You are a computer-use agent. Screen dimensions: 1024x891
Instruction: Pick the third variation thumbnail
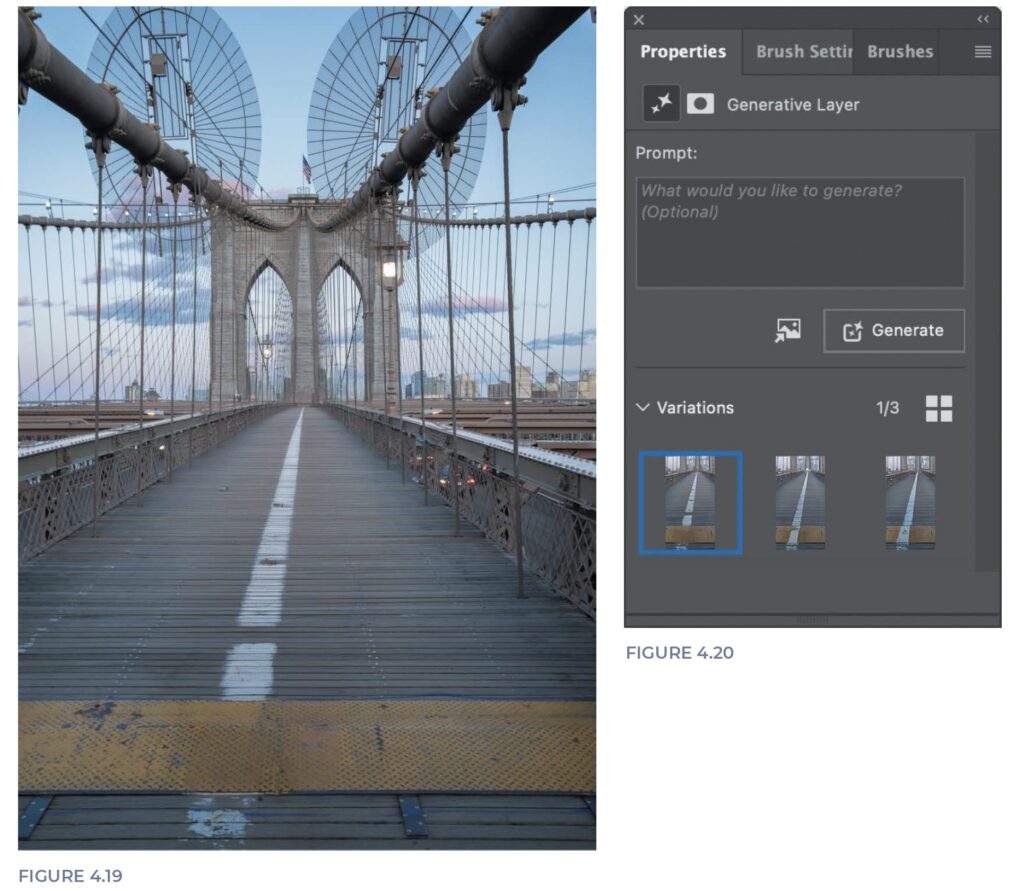tap(910, 502)
